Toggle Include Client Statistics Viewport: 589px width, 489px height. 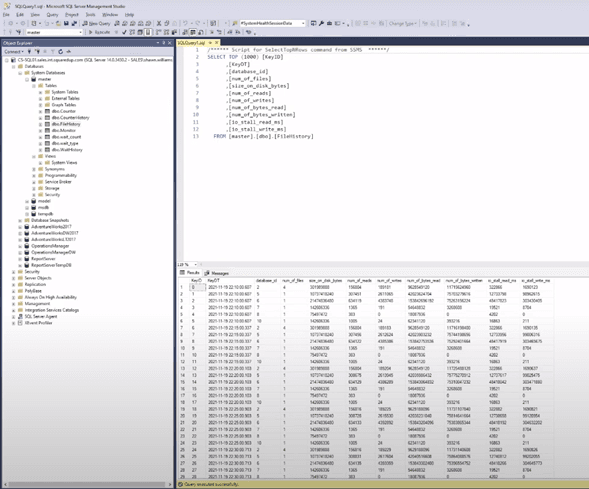point(174,32)
